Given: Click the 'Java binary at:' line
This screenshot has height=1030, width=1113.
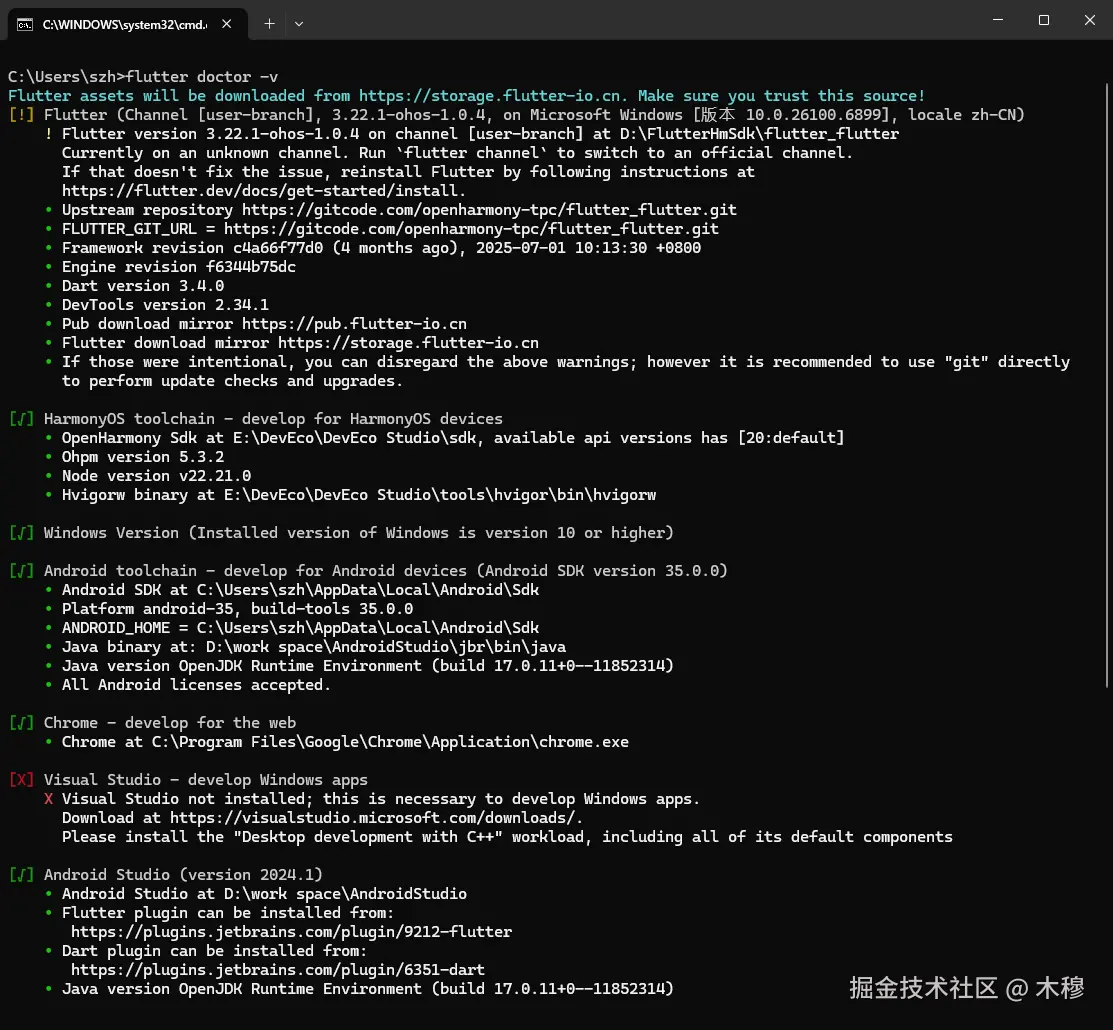Looking at the screenshot, I should 314,647.
